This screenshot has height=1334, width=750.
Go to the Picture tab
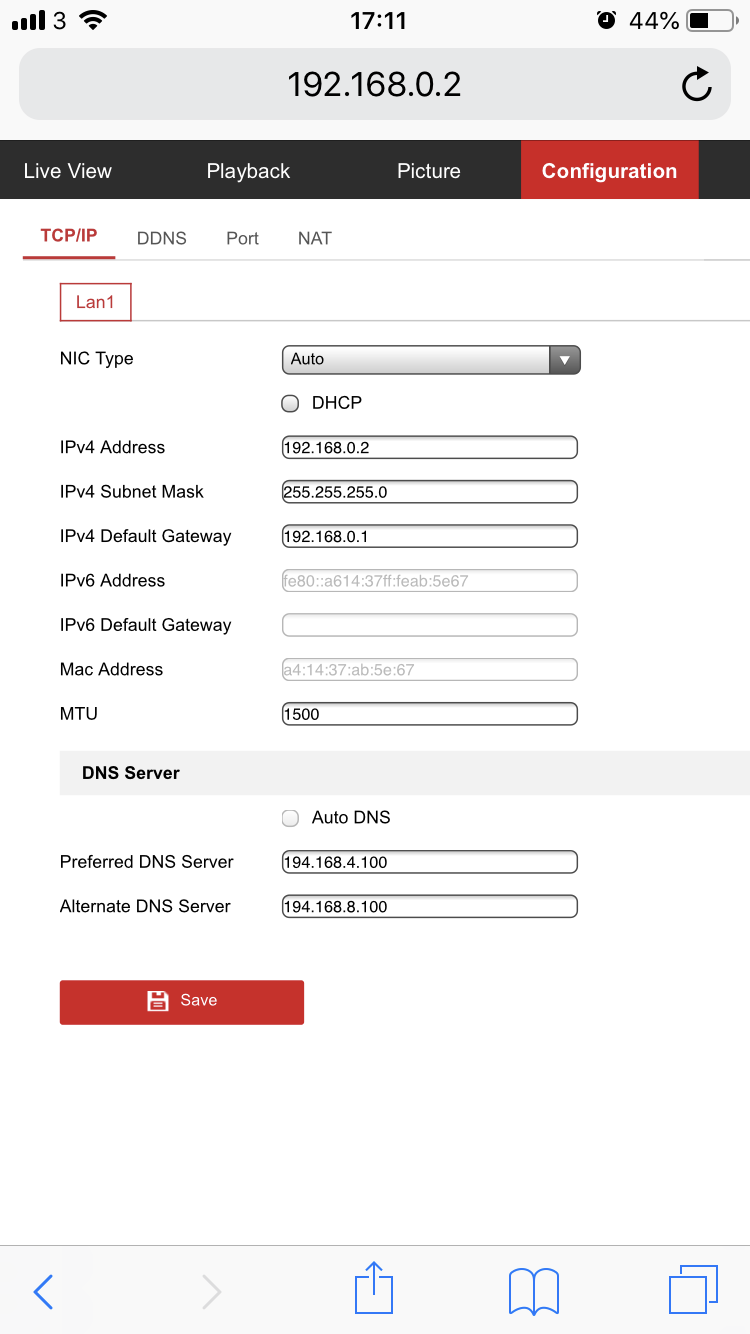click(428, 171)
